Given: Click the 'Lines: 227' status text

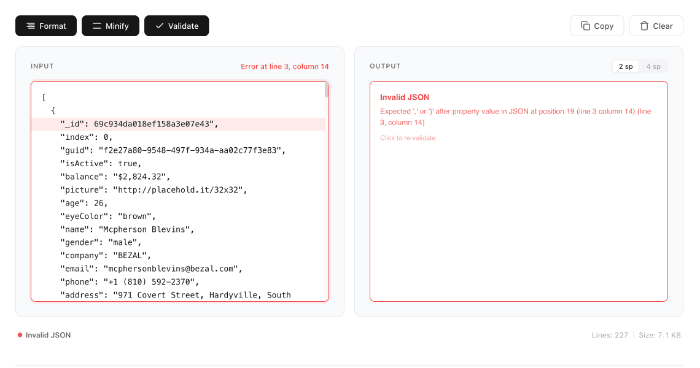Looking at the screenshot, I should [609, 335].
